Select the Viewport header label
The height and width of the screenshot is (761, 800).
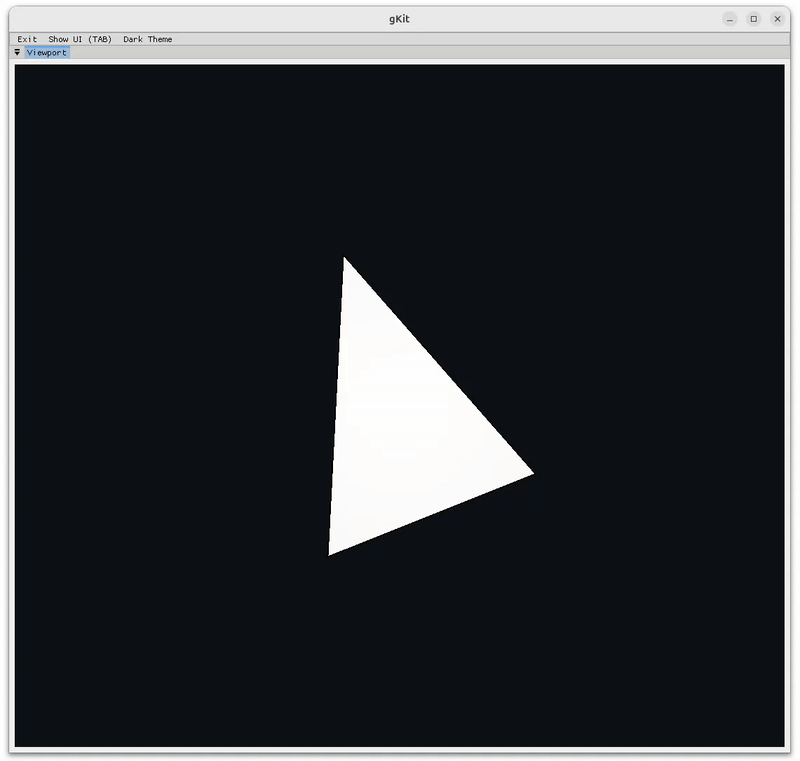(47, 53)
